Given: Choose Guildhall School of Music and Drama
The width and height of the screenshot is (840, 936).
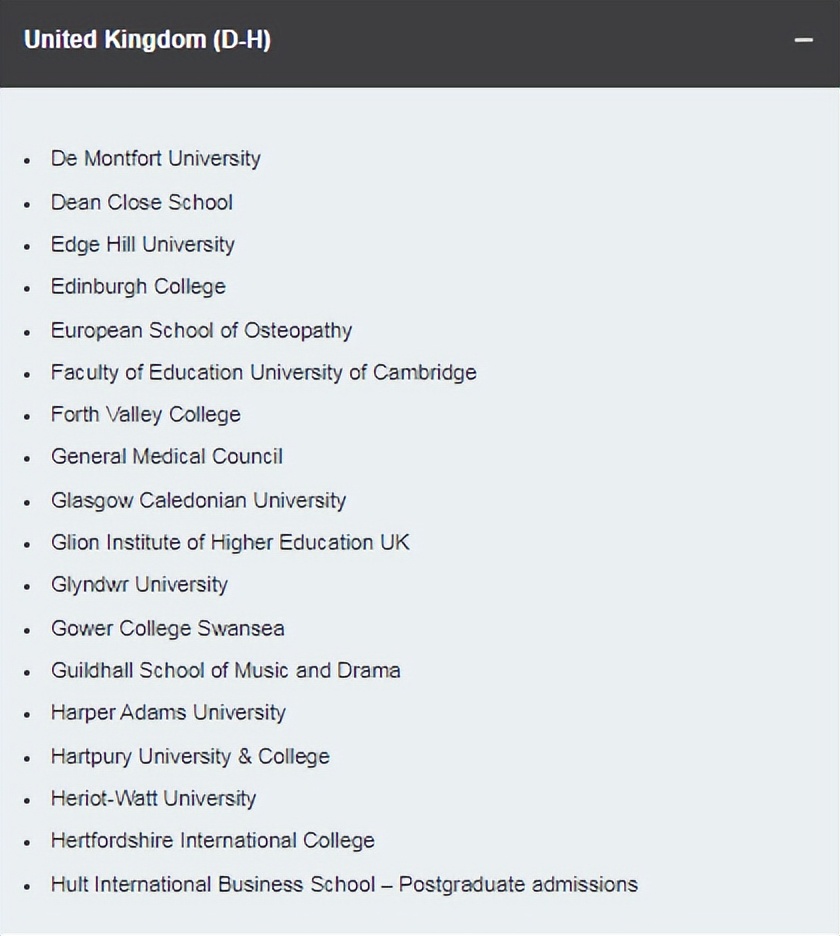Looking at the screenshot, I should [225, 671].
